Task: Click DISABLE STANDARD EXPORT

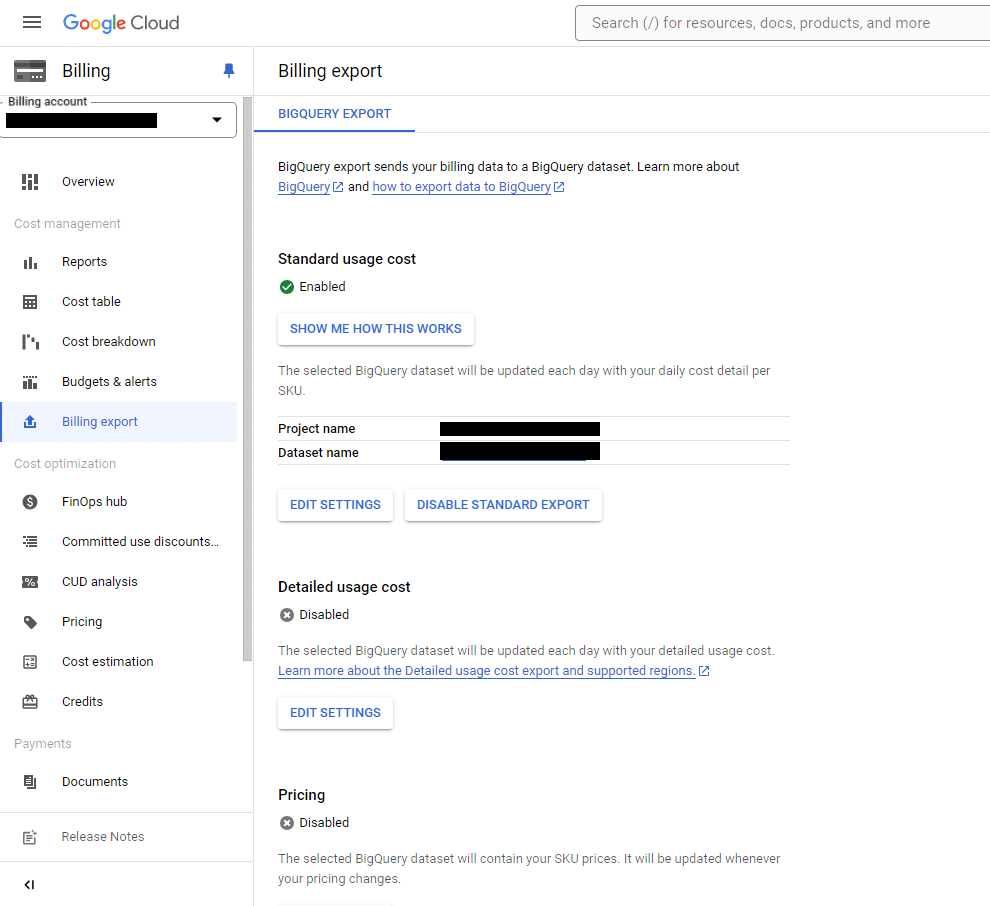Action: 503,505
